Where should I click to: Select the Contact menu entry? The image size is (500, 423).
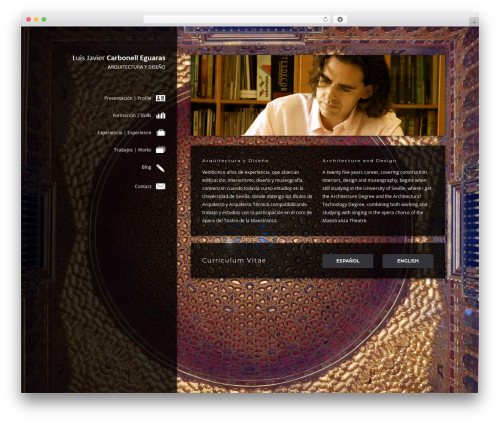click(143, 186)
